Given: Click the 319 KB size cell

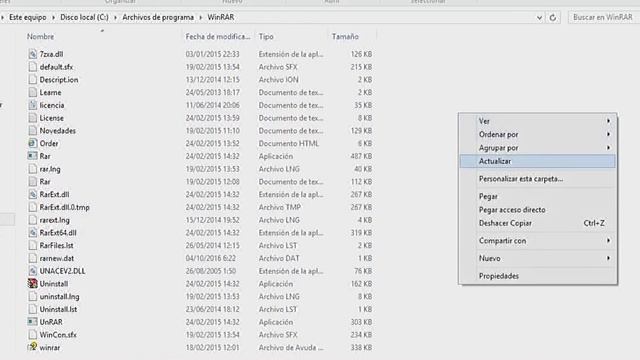Looking at the screenshot, I should [x=361, y=233].
